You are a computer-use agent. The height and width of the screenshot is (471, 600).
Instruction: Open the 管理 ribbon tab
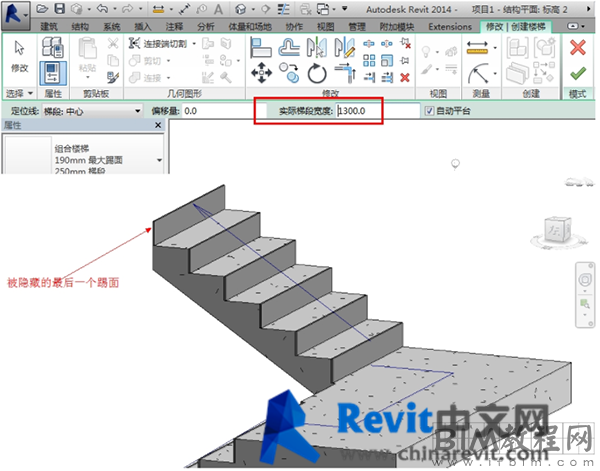[357, 26]
